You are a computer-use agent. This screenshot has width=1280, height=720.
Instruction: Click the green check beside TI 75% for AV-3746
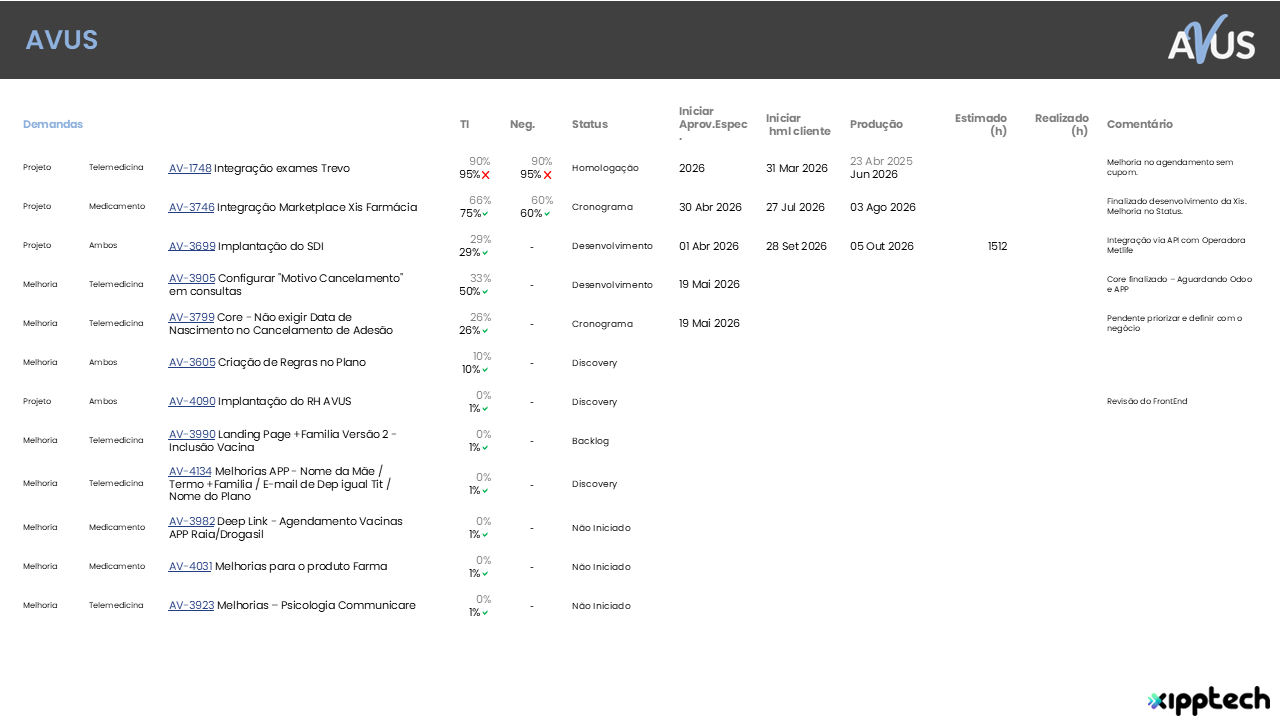(x=485, y=214)
